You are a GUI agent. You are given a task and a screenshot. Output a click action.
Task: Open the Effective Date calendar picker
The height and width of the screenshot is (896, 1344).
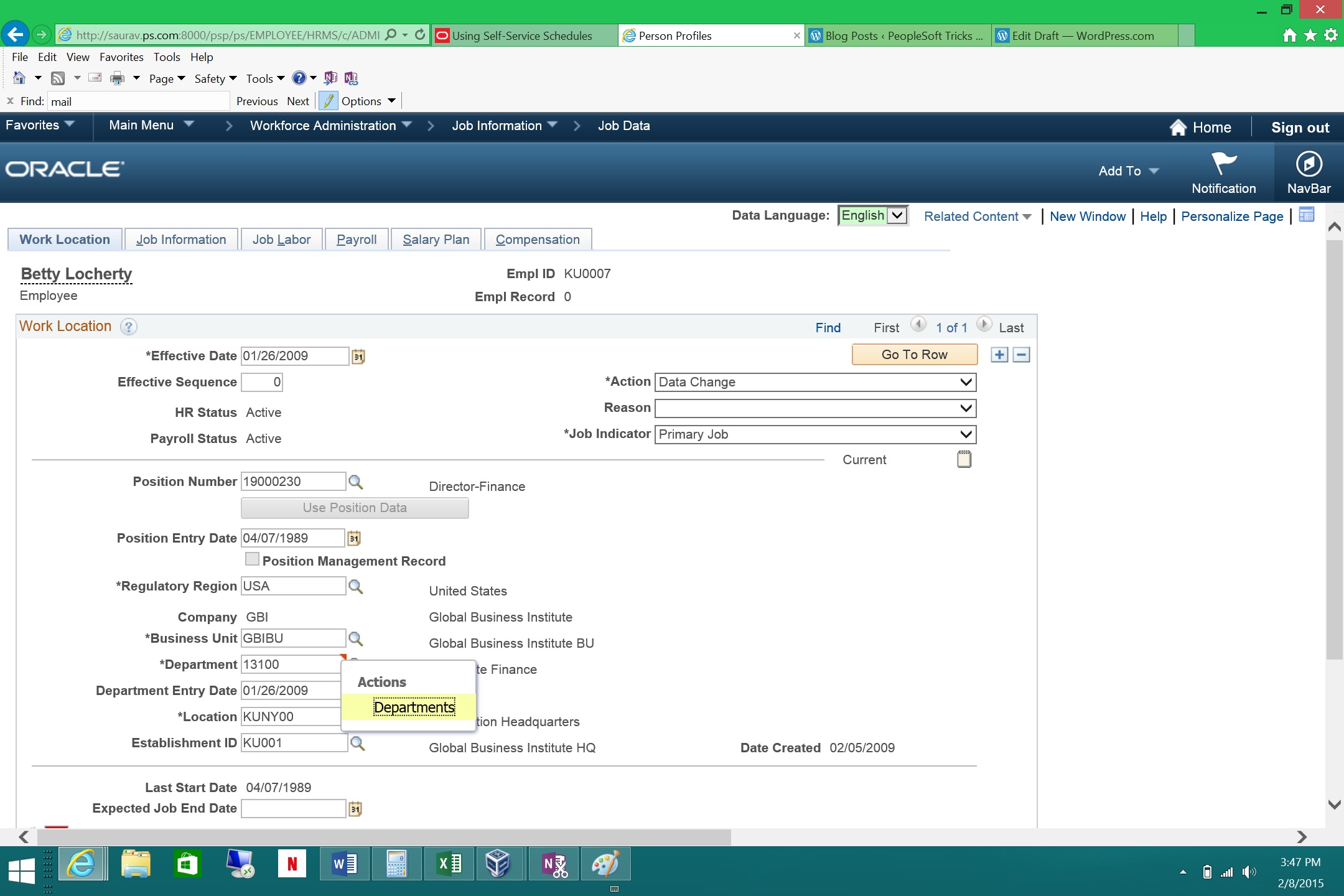(358, 357)
